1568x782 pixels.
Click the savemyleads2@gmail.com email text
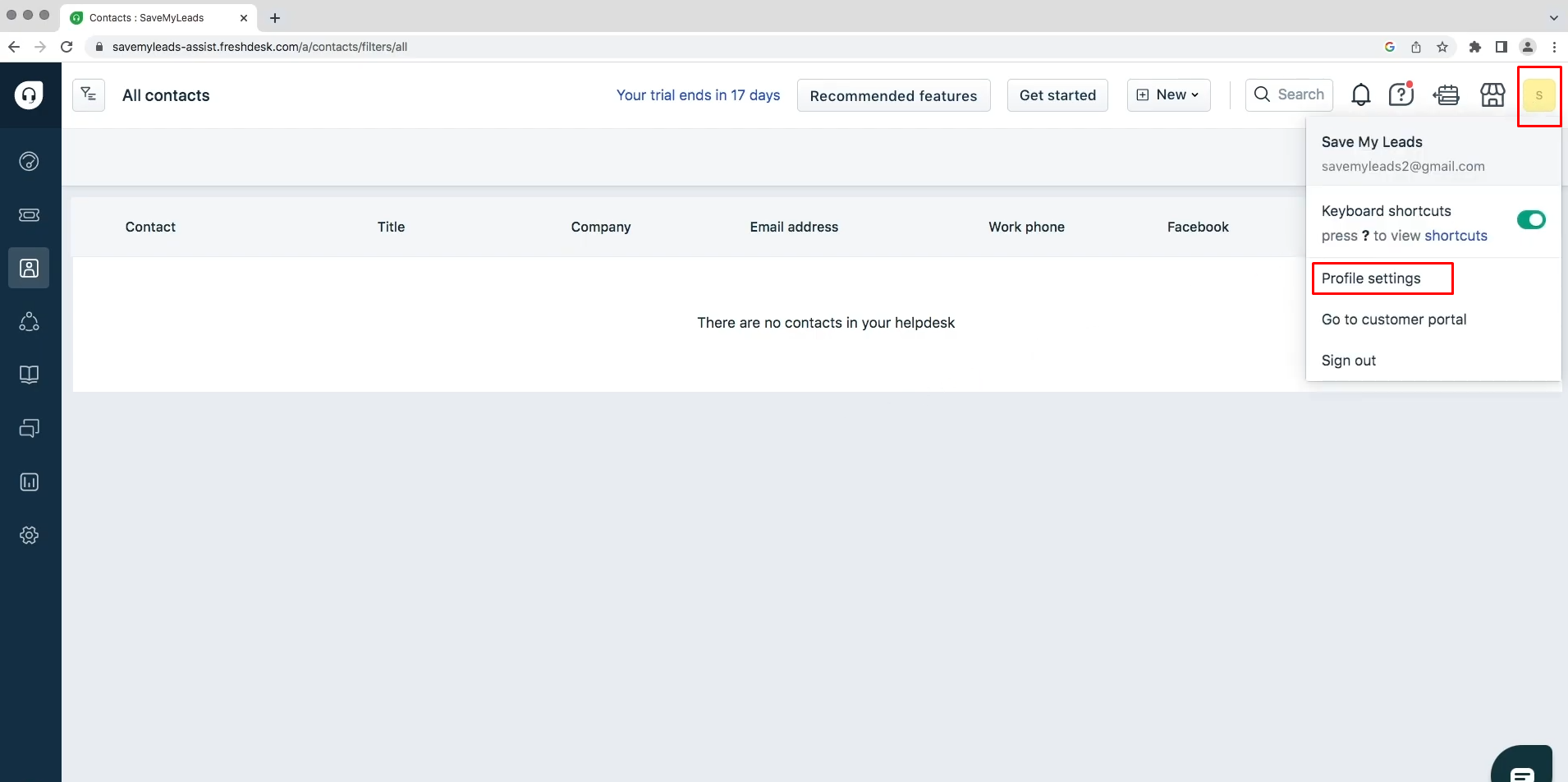1403,167
